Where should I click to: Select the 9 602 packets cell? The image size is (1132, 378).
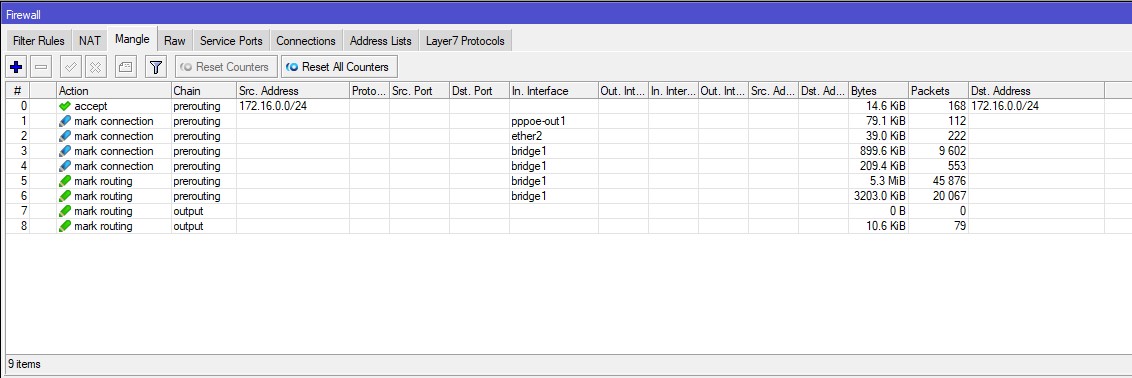coord(938,151)
